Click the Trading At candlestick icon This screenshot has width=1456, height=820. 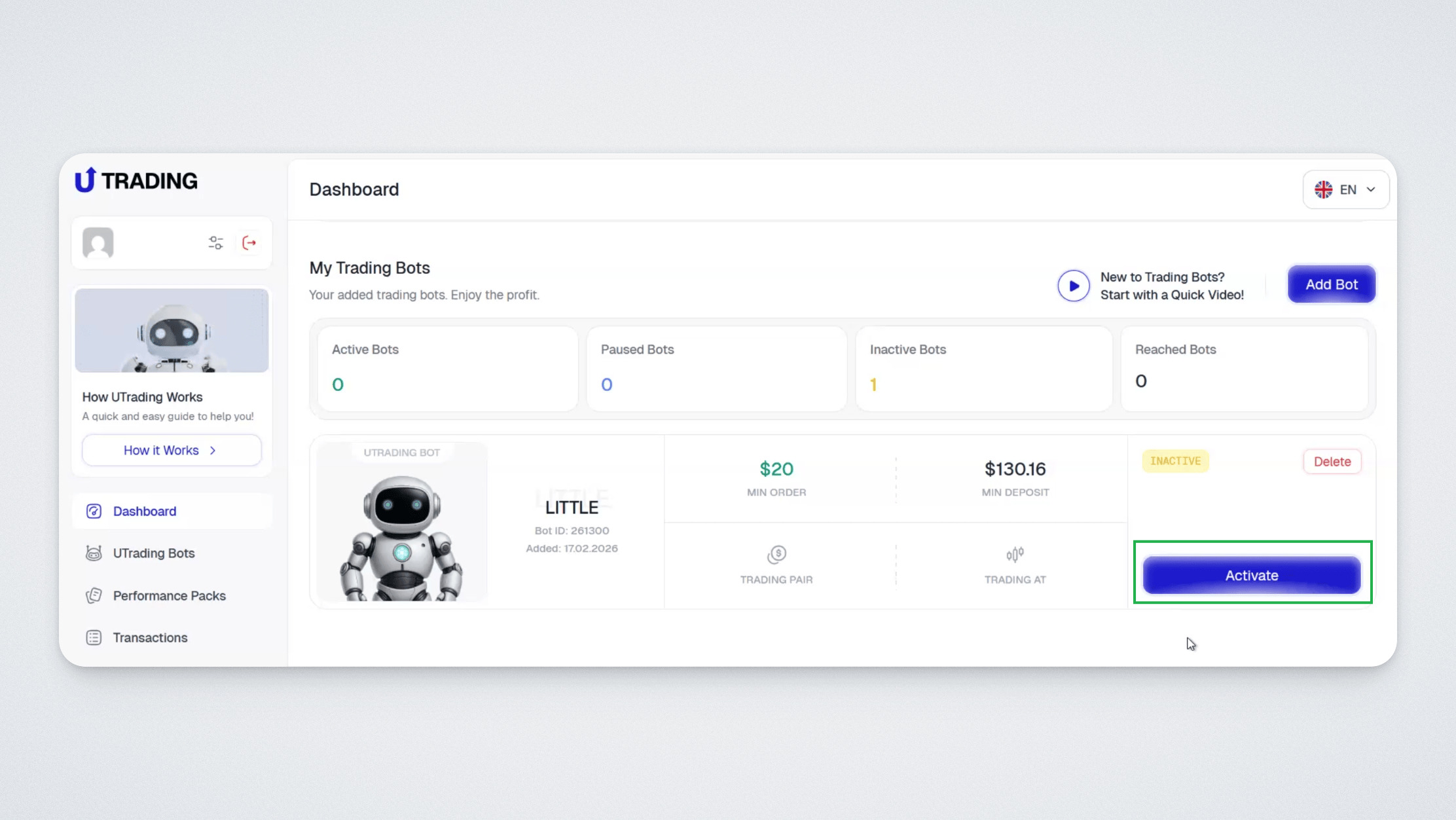[x=1015, y=555]
